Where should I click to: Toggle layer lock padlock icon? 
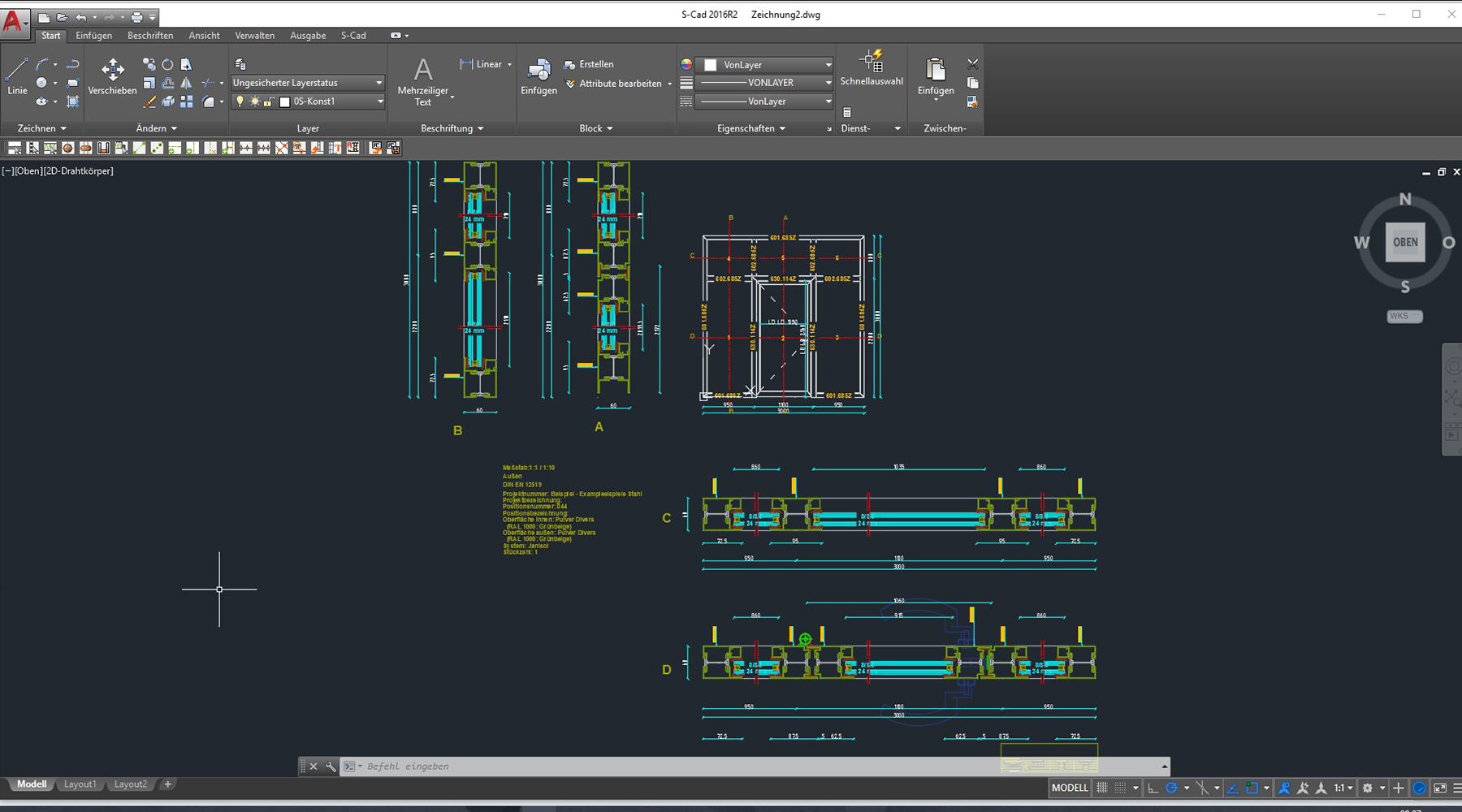pos(269,101)
